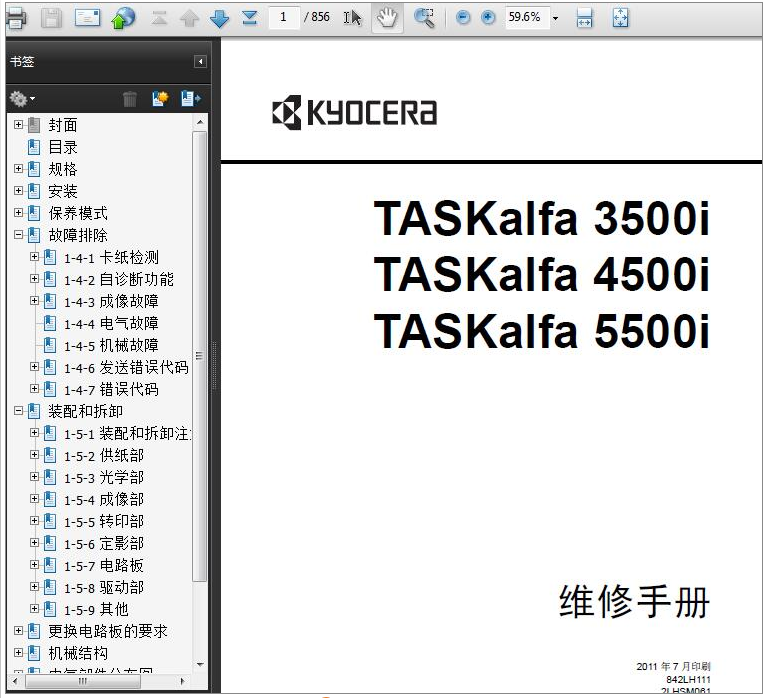767x698 pixels.
Task: Click the horizontal scroll right arrow
Action: pos(183,680)
